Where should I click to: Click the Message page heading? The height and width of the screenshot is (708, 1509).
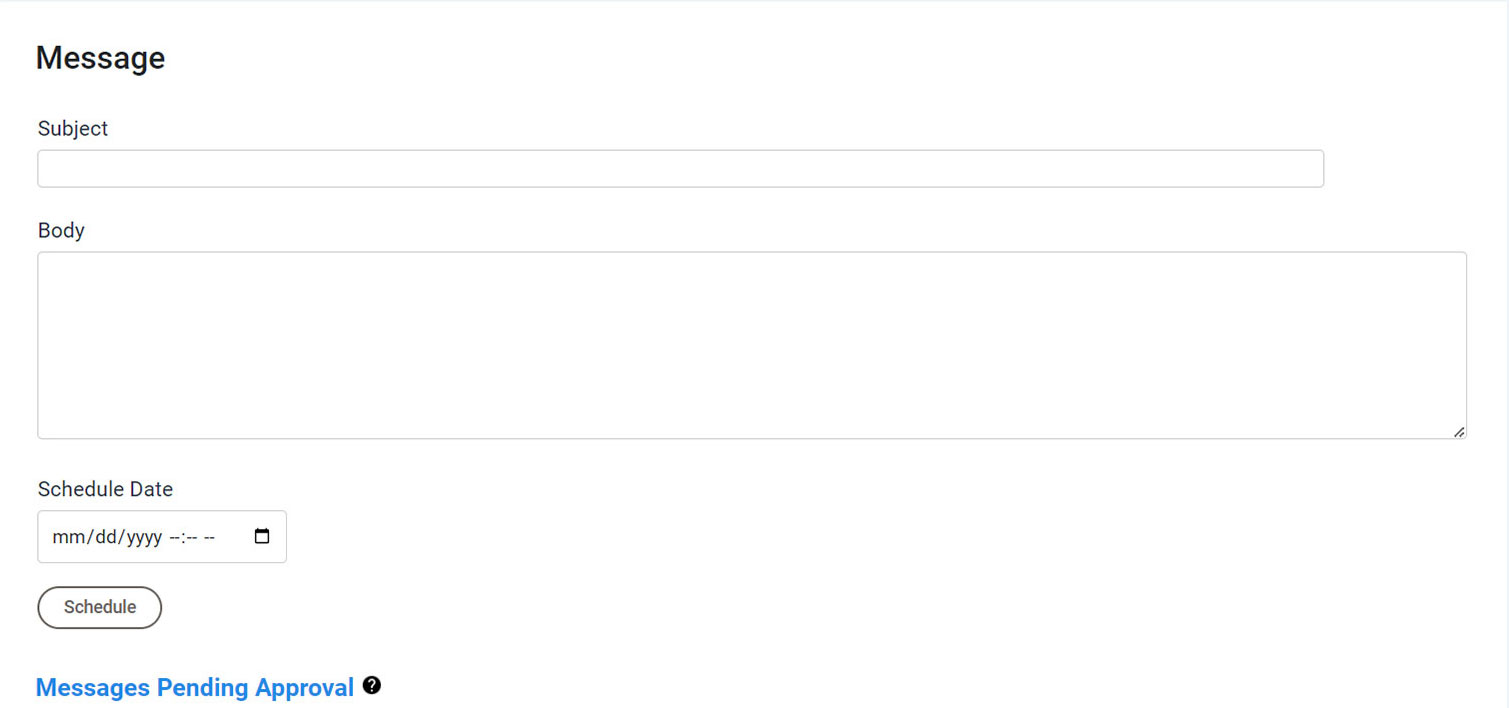pyautogui.click(x=100, y=57)
